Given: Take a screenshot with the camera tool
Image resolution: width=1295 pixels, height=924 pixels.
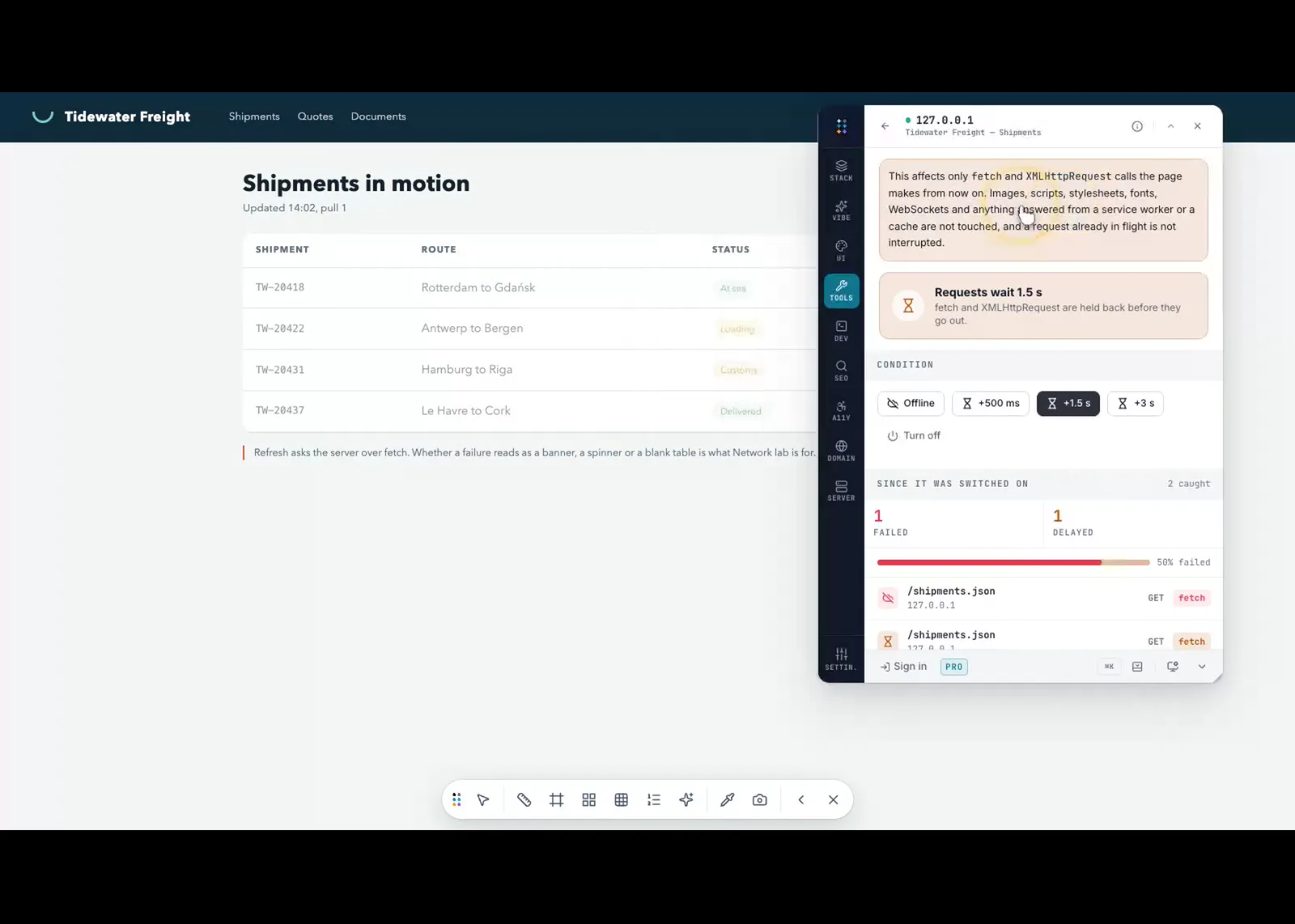Looking at the screenshot, I should (x=759, y=799).
